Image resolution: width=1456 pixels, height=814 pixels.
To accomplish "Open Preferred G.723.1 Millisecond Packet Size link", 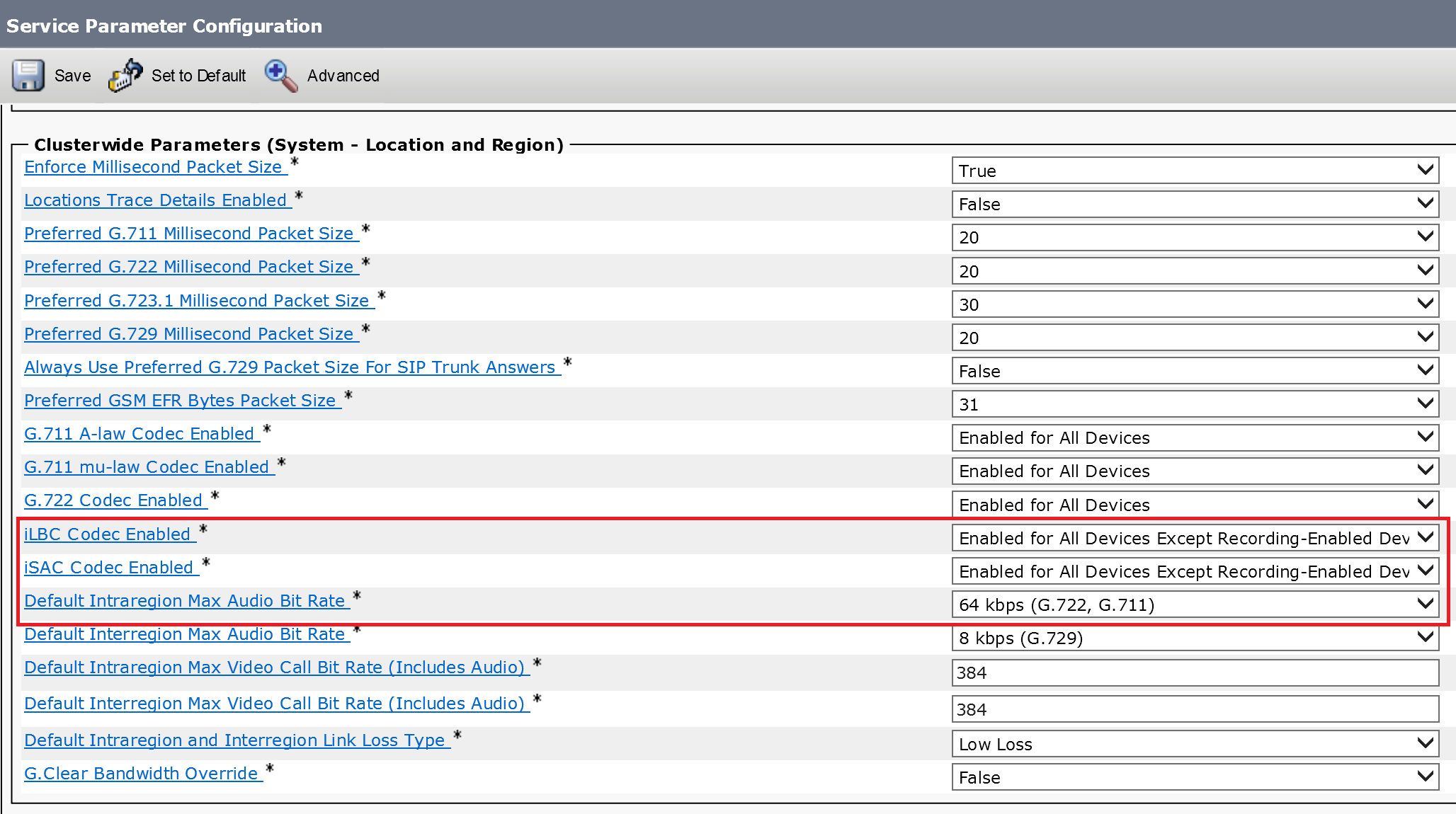I will 199,301.
